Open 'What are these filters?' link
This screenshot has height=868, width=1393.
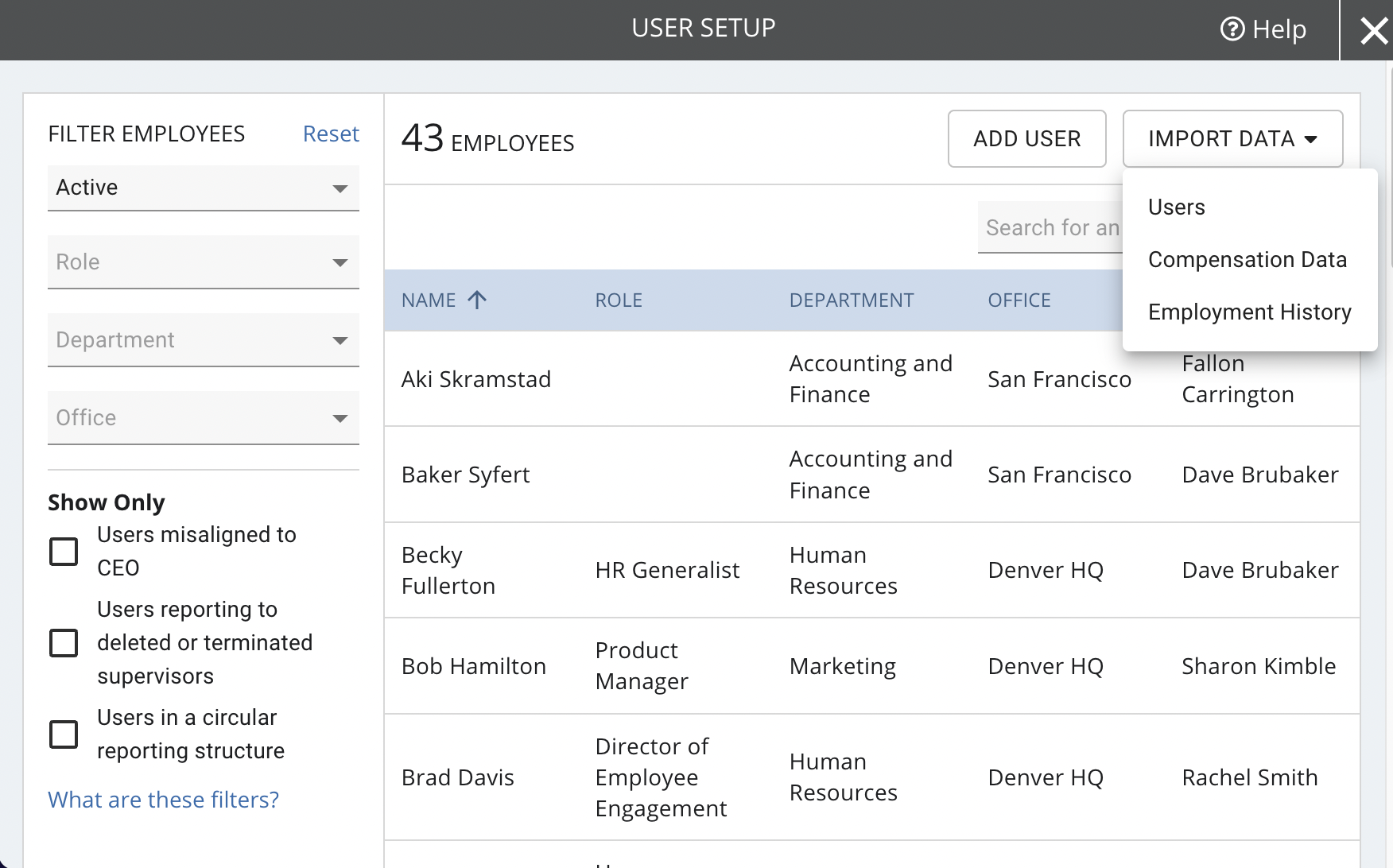[x=163, y=800]
